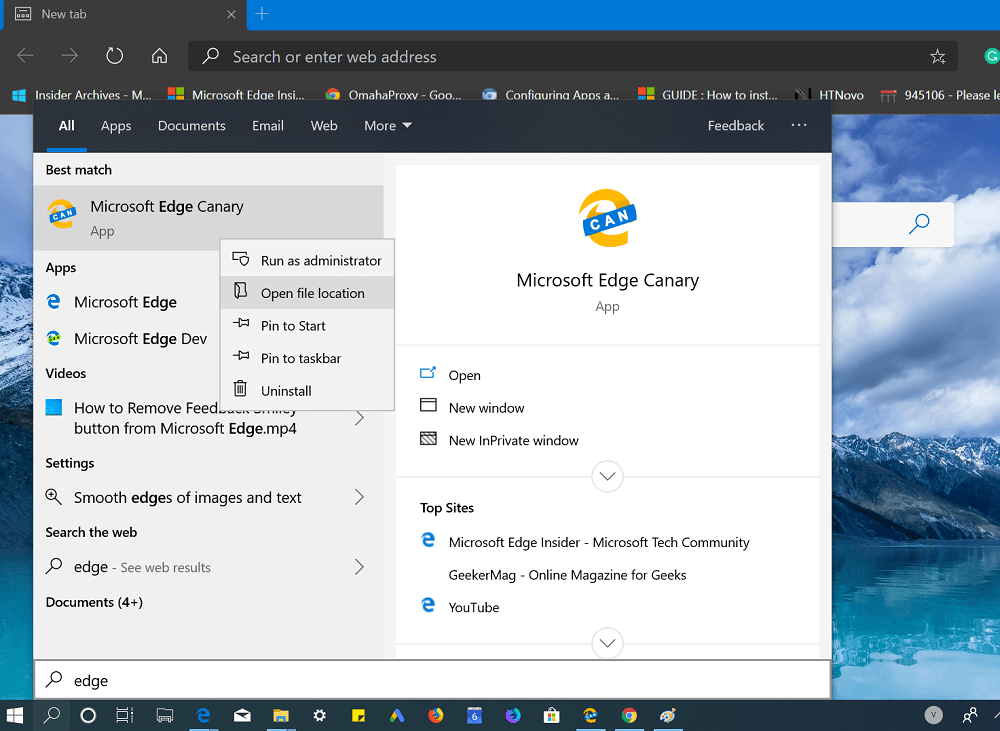
Task: Open the OmahaProxy bookmark
Action: 393,95
